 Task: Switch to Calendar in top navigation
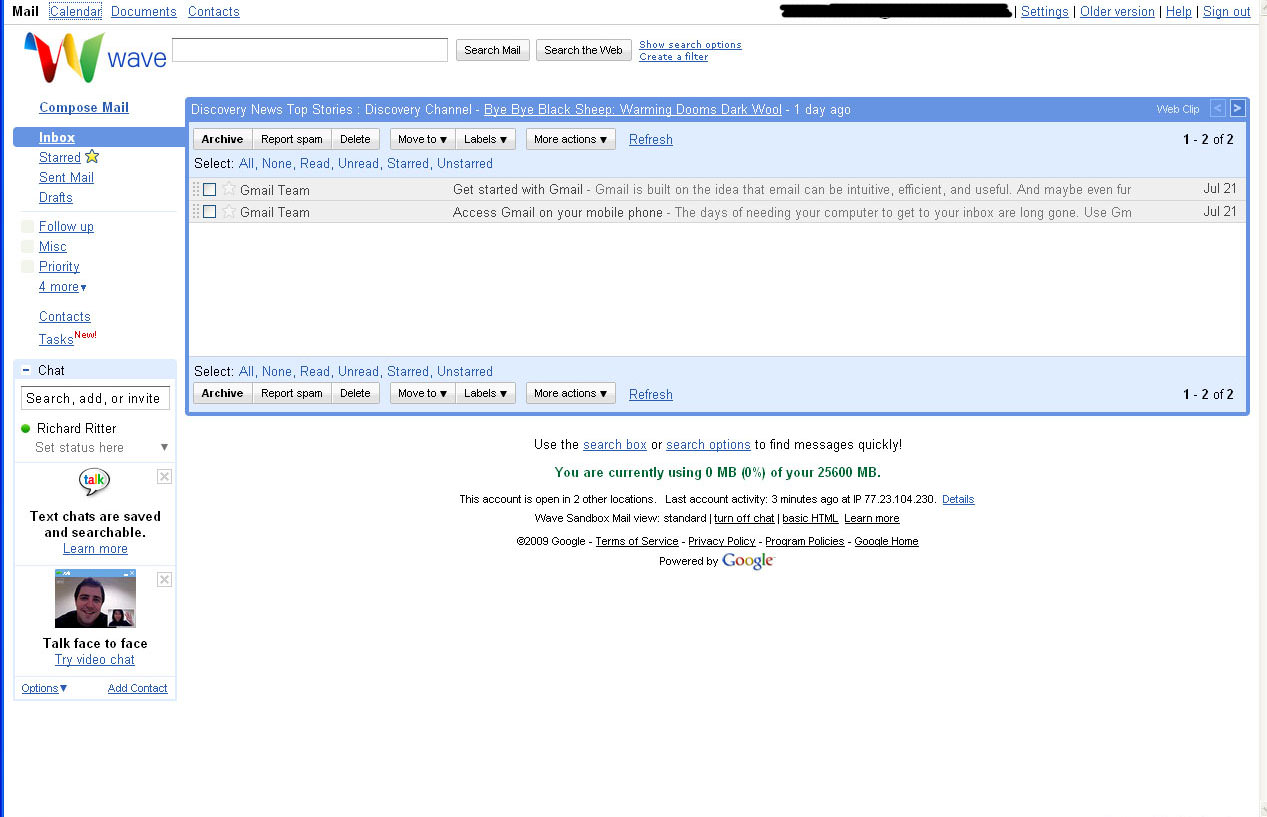click(x=75, y=11)
